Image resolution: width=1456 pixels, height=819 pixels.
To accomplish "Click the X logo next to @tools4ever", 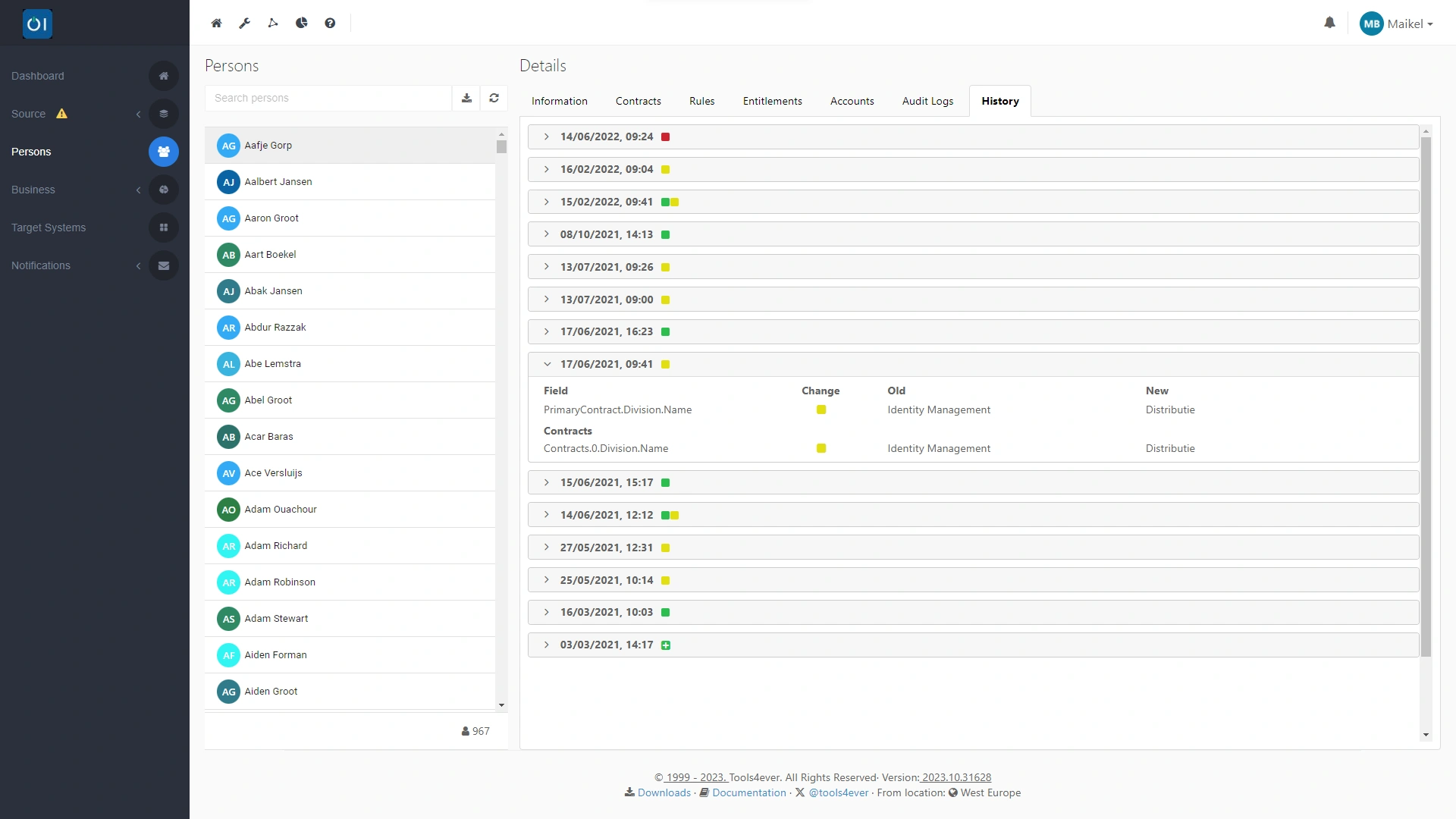I will 799,792.
